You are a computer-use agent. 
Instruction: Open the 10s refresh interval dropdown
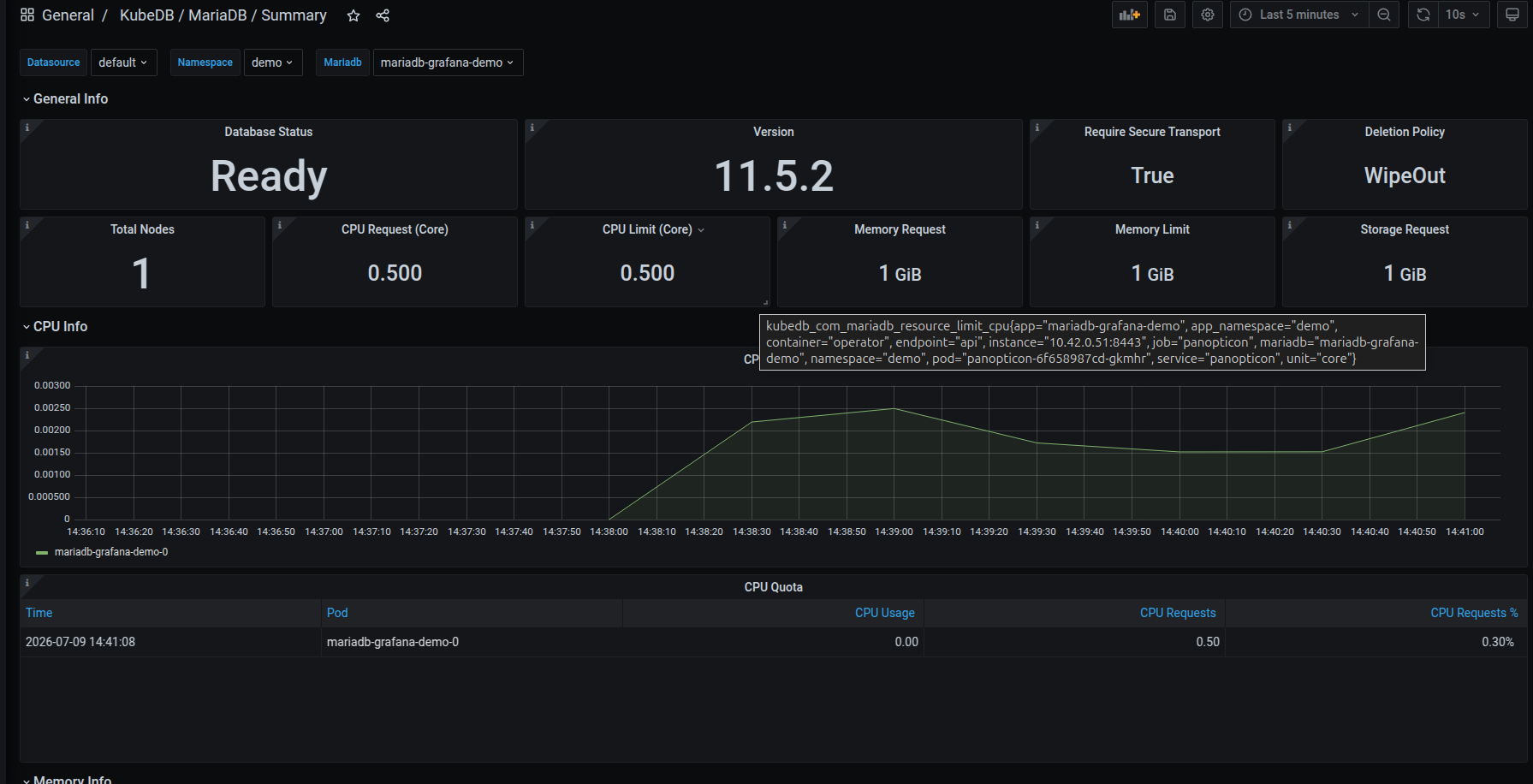1464,15
